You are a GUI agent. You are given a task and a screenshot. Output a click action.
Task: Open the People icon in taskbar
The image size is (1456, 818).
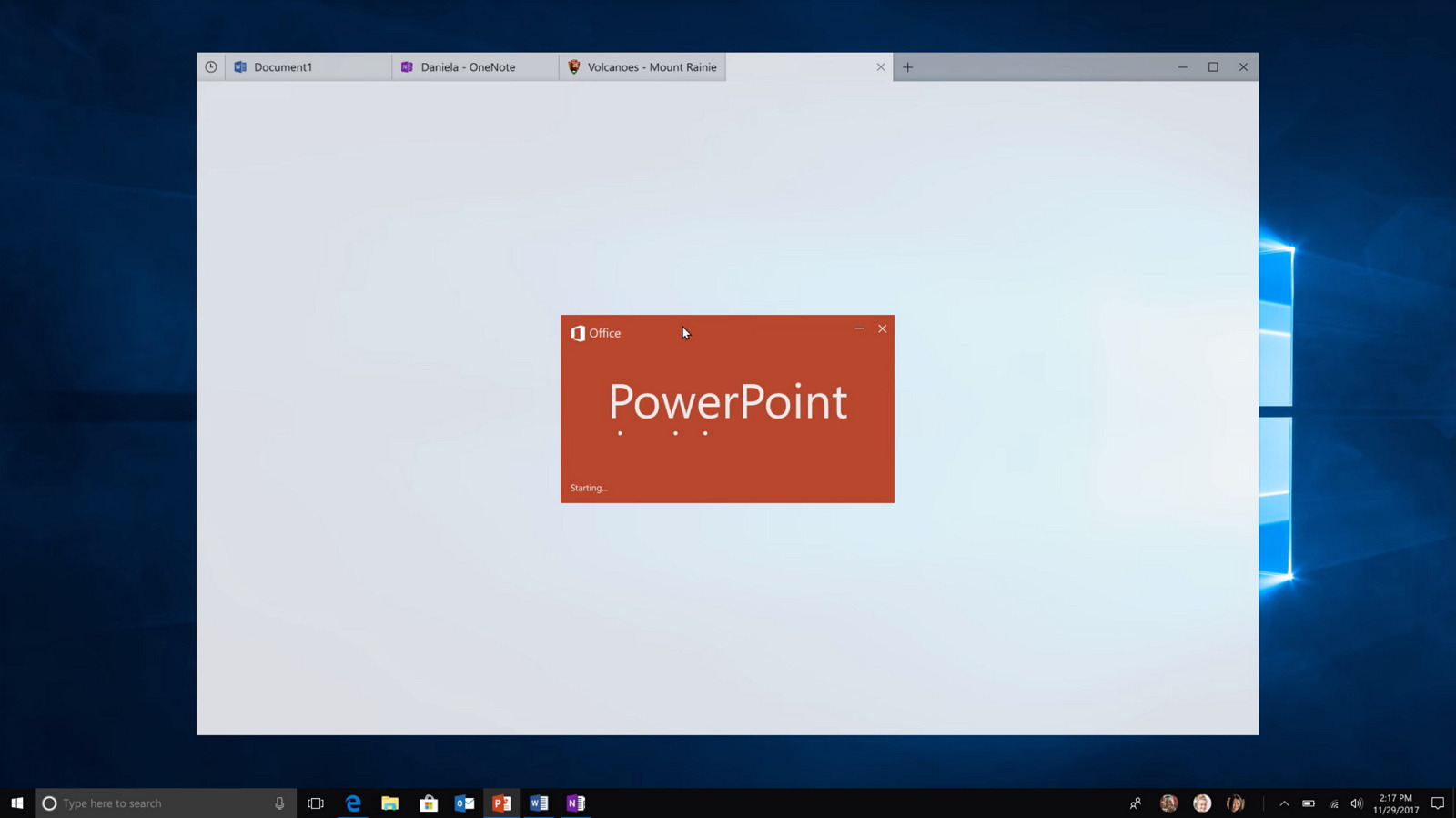click(x=1136, y=803)
